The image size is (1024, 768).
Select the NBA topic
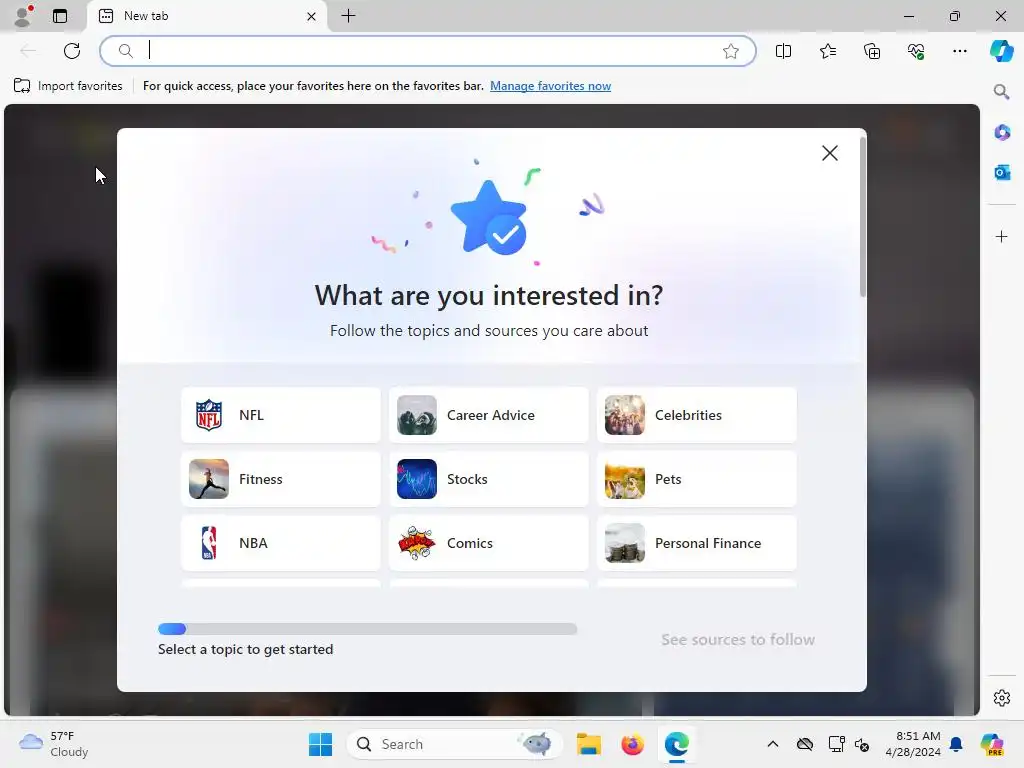(x=281, y=543)
